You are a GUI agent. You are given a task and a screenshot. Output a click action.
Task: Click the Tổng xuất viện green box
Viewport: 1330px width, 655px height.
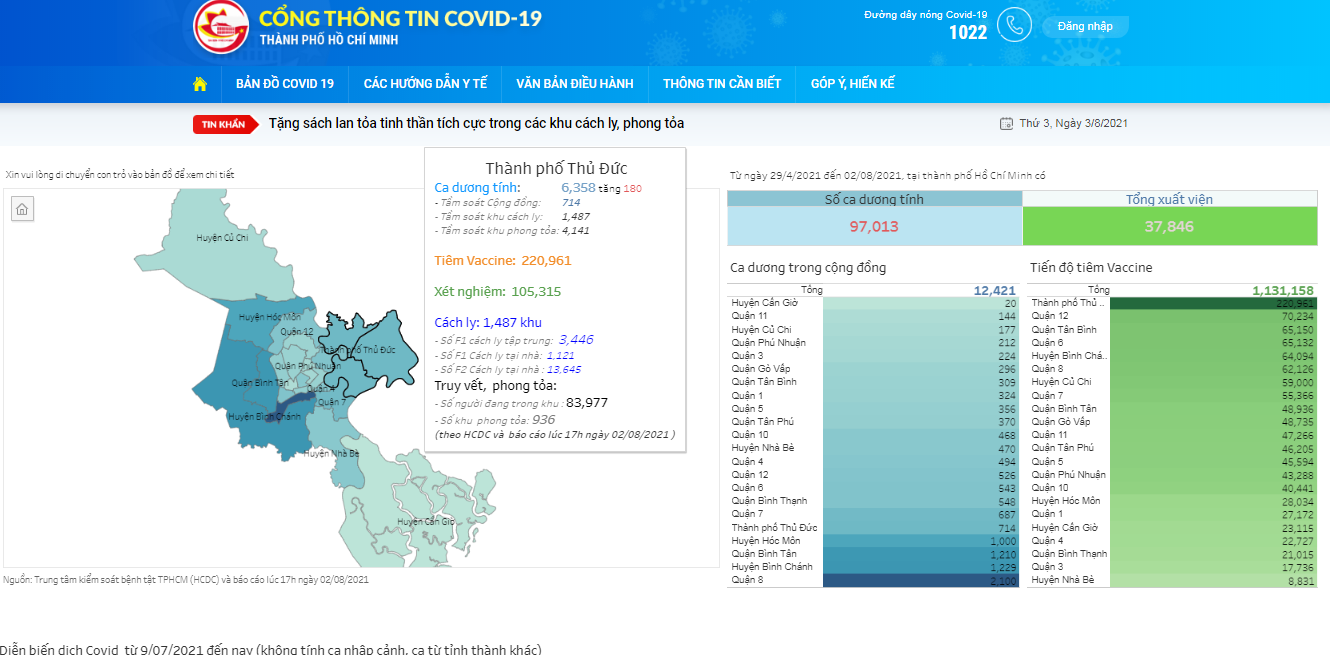[1169, 226]
